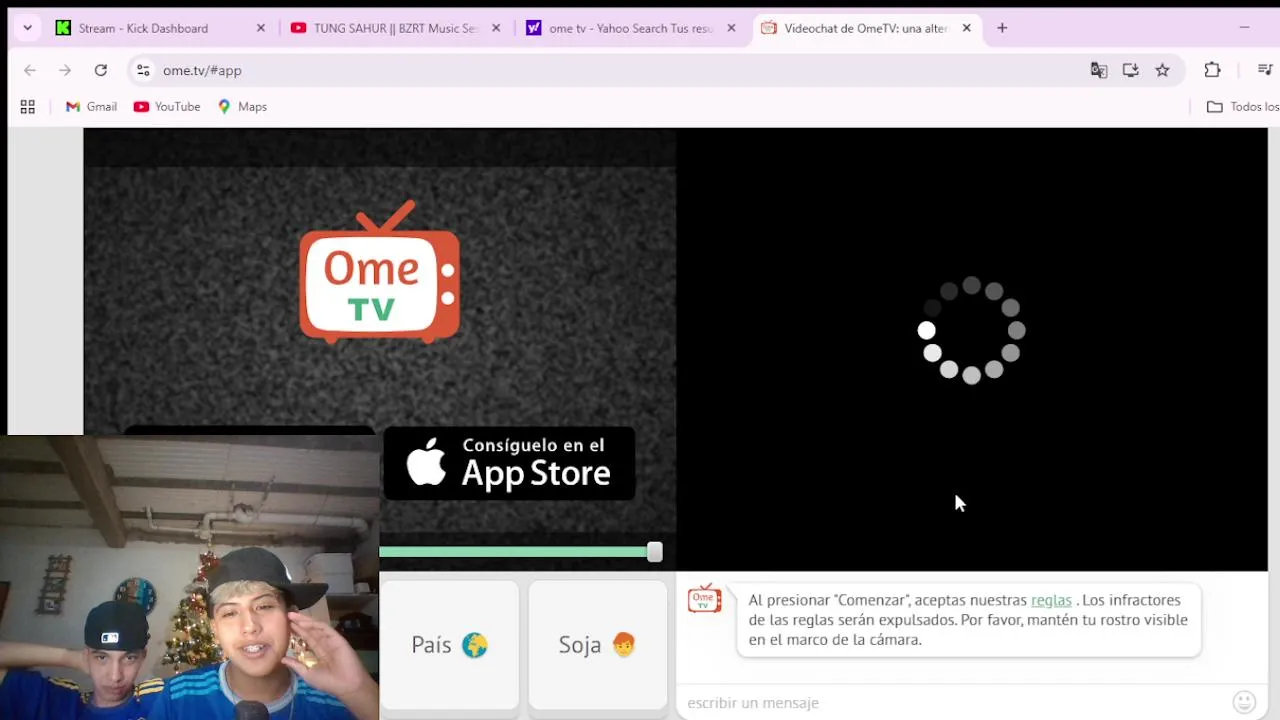The image size is (1280, 720).
Task: Close the TUNG SAHUR YouTube tab
Action: point(496,28)
